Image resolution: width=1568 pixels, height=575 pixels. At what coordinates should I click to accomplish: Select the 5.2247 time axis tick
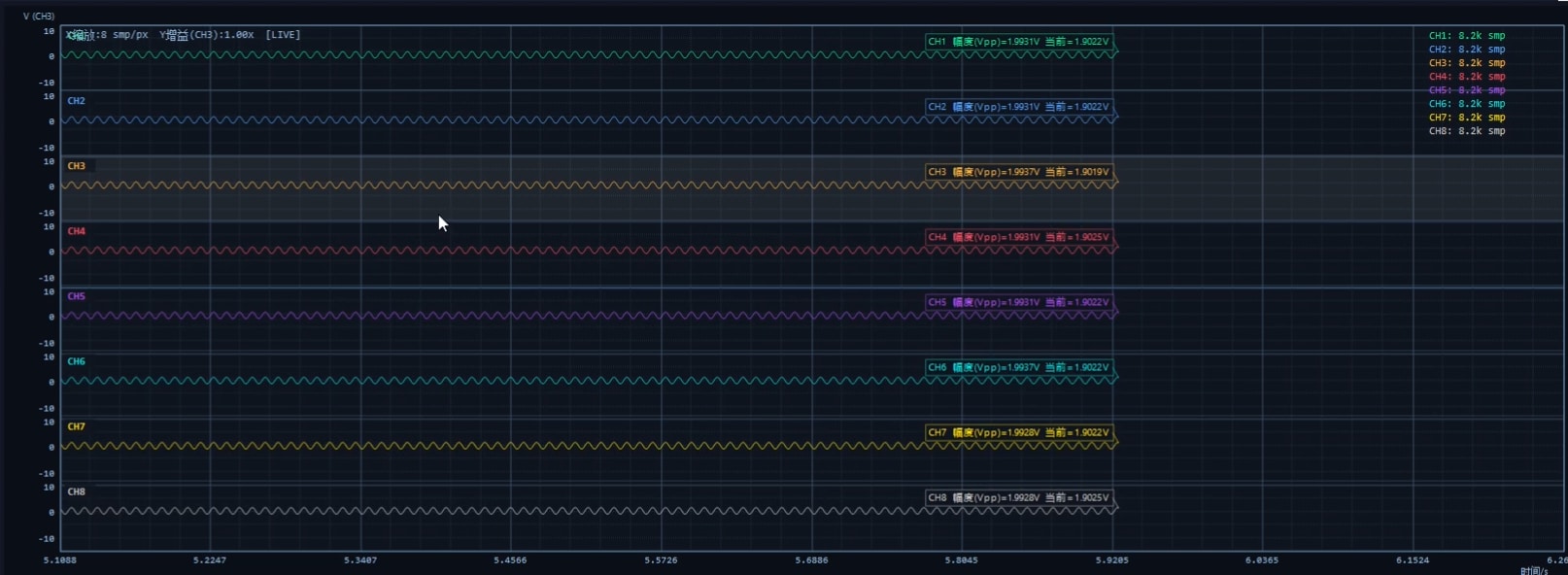click(210, 560)
